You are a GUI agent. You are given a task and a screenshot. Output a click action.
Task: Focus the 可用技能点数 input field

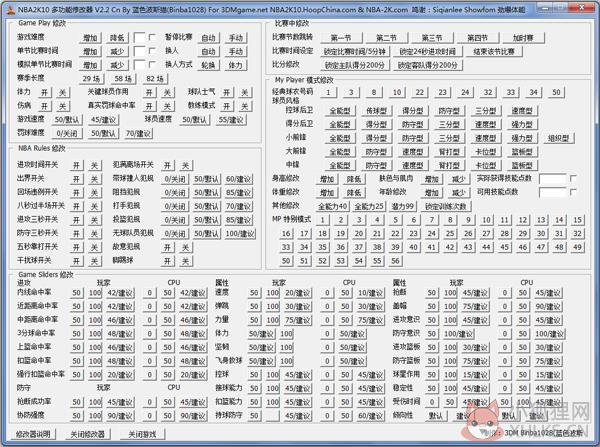[x=553, y=192]
